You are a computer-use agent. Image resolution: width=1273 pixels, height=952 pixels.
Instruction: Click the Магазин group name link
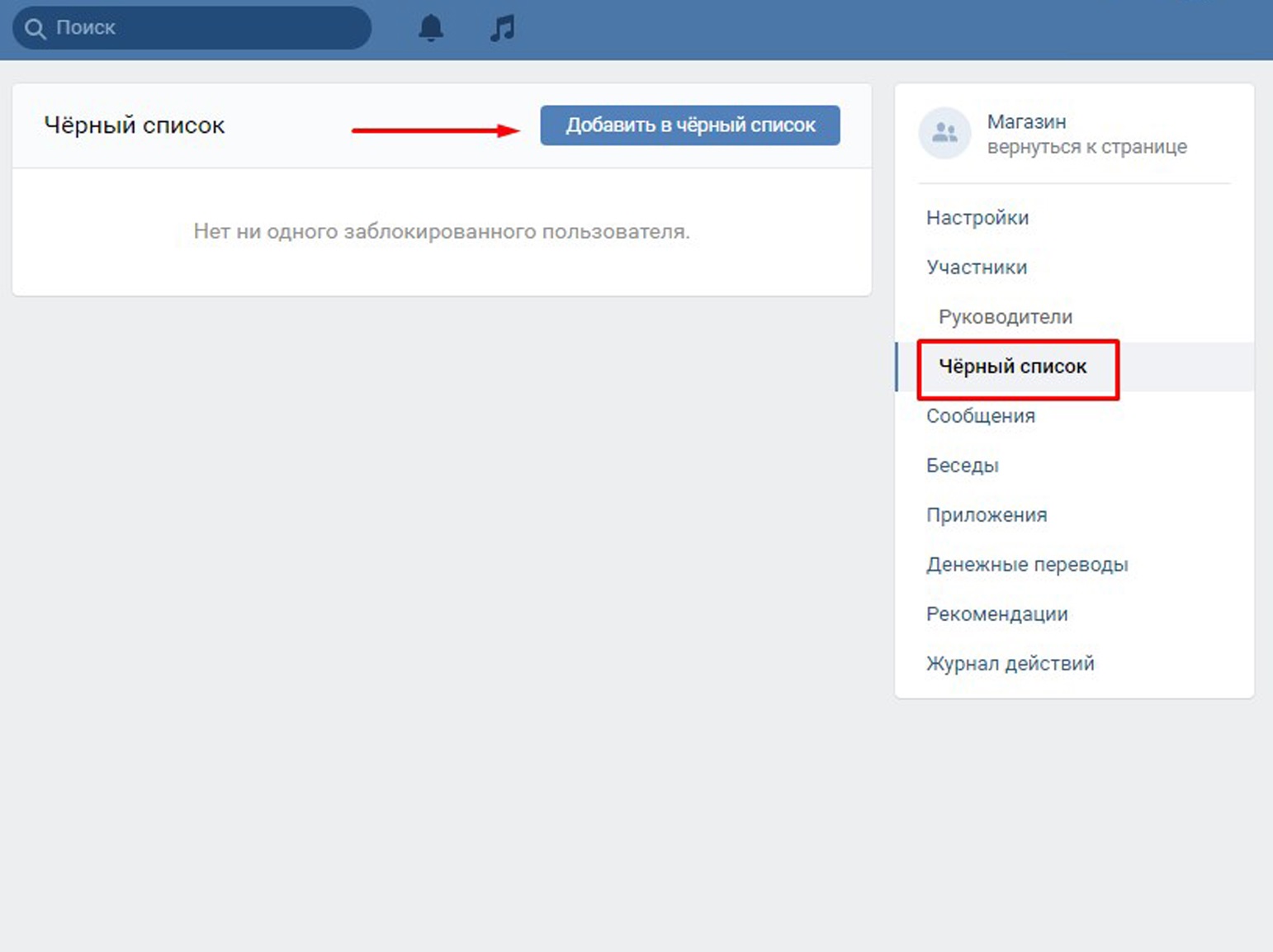(1026, 121)
